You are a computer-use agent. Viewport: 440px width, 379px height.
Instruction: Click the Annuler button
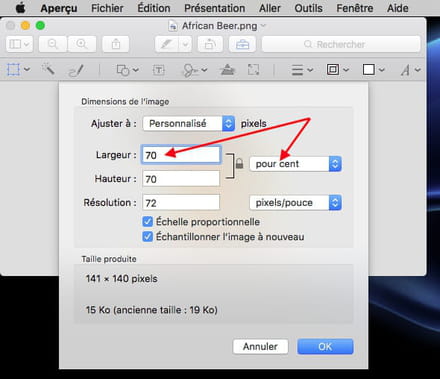pos(260,347)
